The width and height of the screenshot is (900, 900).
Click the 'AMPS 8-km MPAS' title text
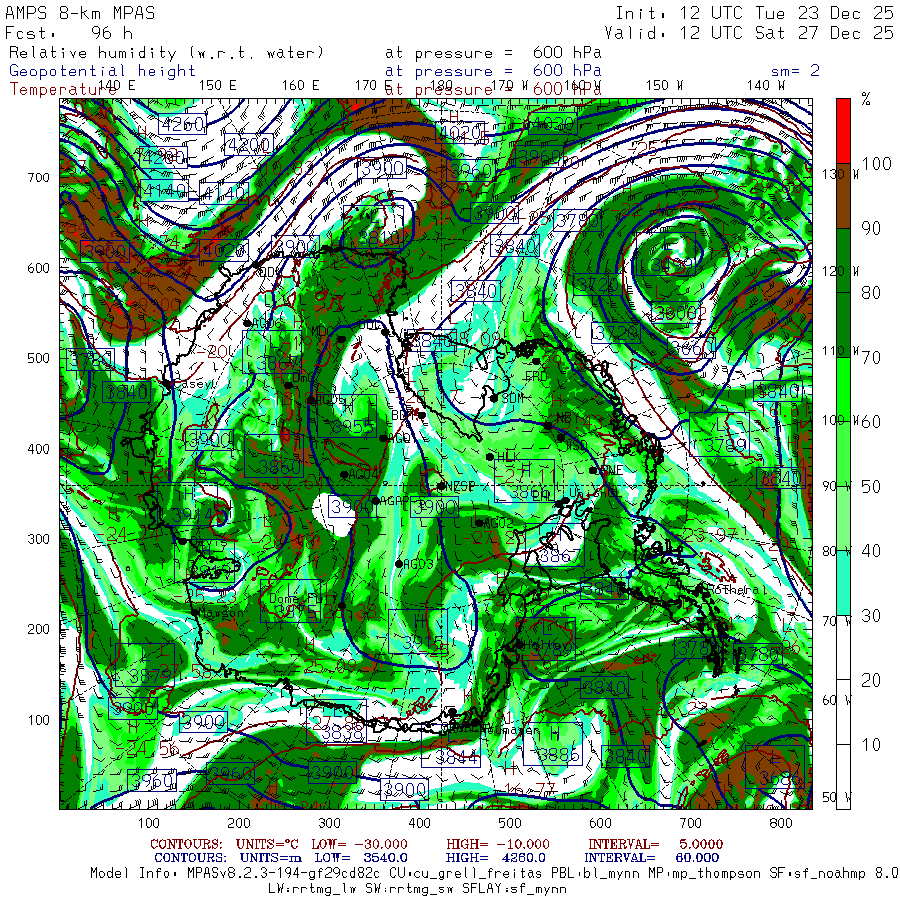(80, 13)
